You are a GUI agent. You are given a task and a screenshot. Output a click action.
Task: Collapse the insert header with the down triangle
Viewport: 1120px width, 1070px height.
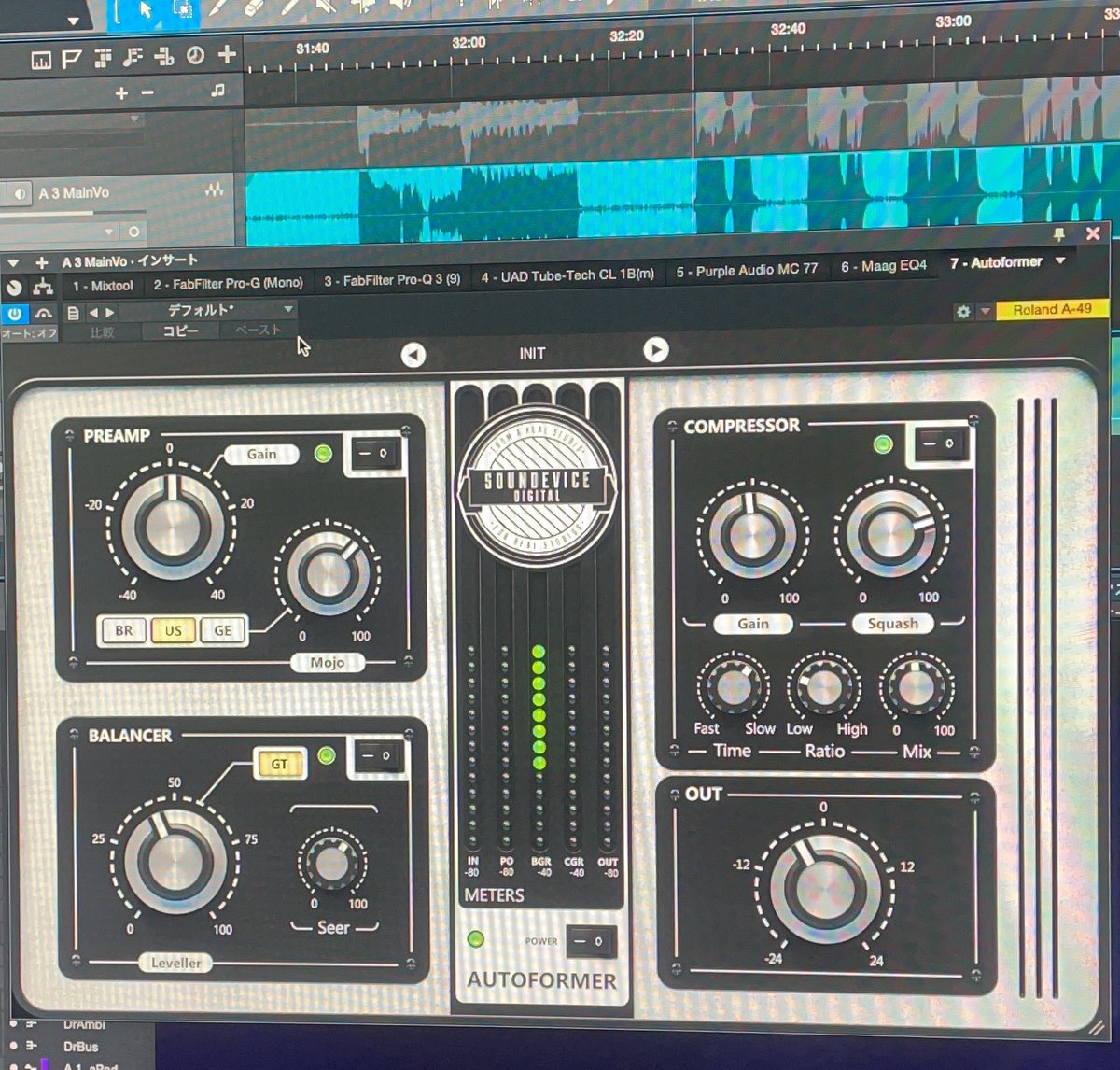coord(13,264)
